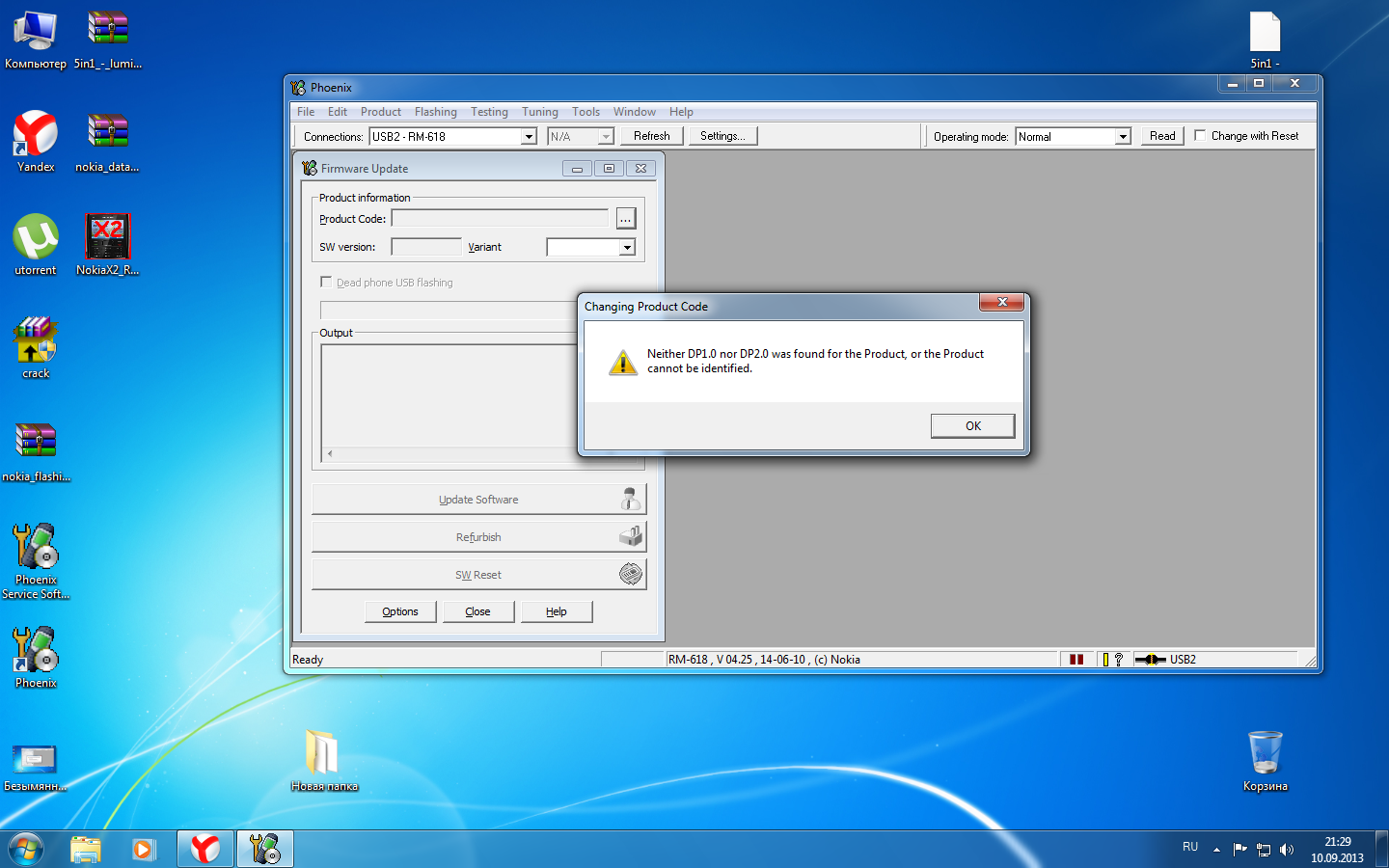Switch to Yandex browser in the taskbar
The image size is (1389, 868).
coord(204,849)
